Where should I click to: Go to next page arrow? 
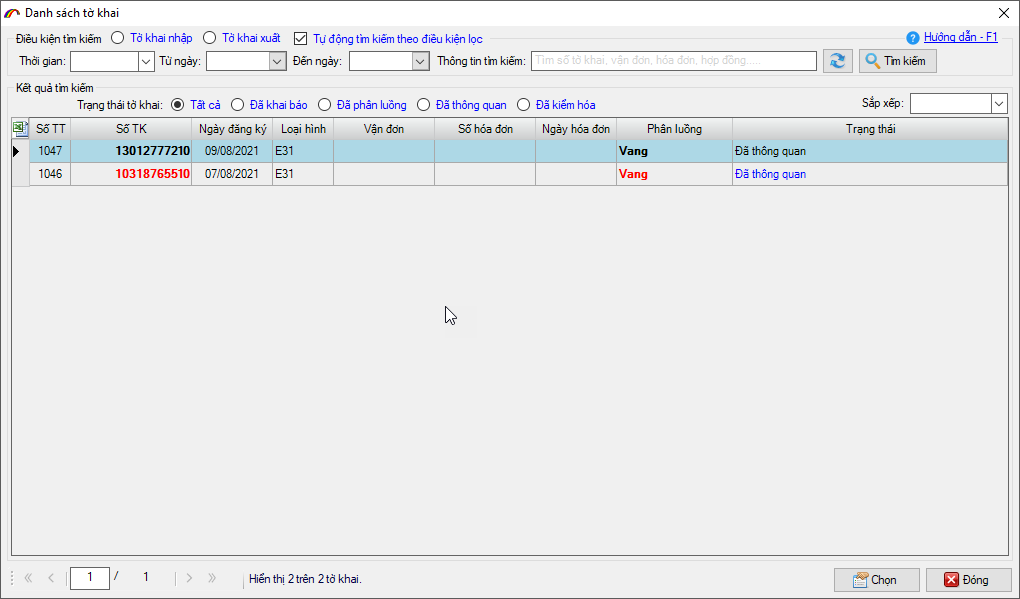[189, 578]
